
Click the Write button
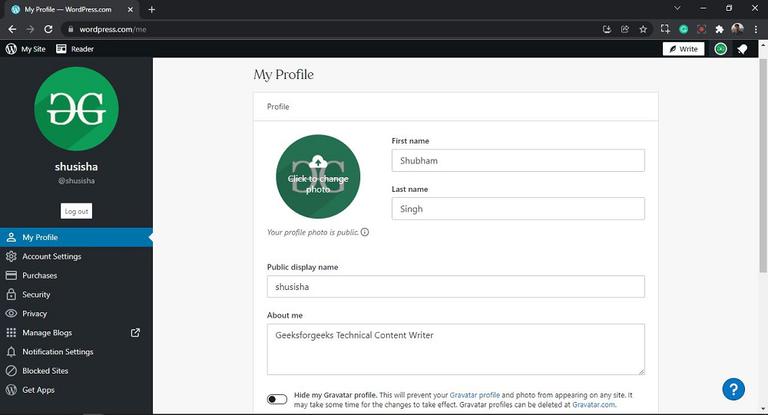pos(683,49)
